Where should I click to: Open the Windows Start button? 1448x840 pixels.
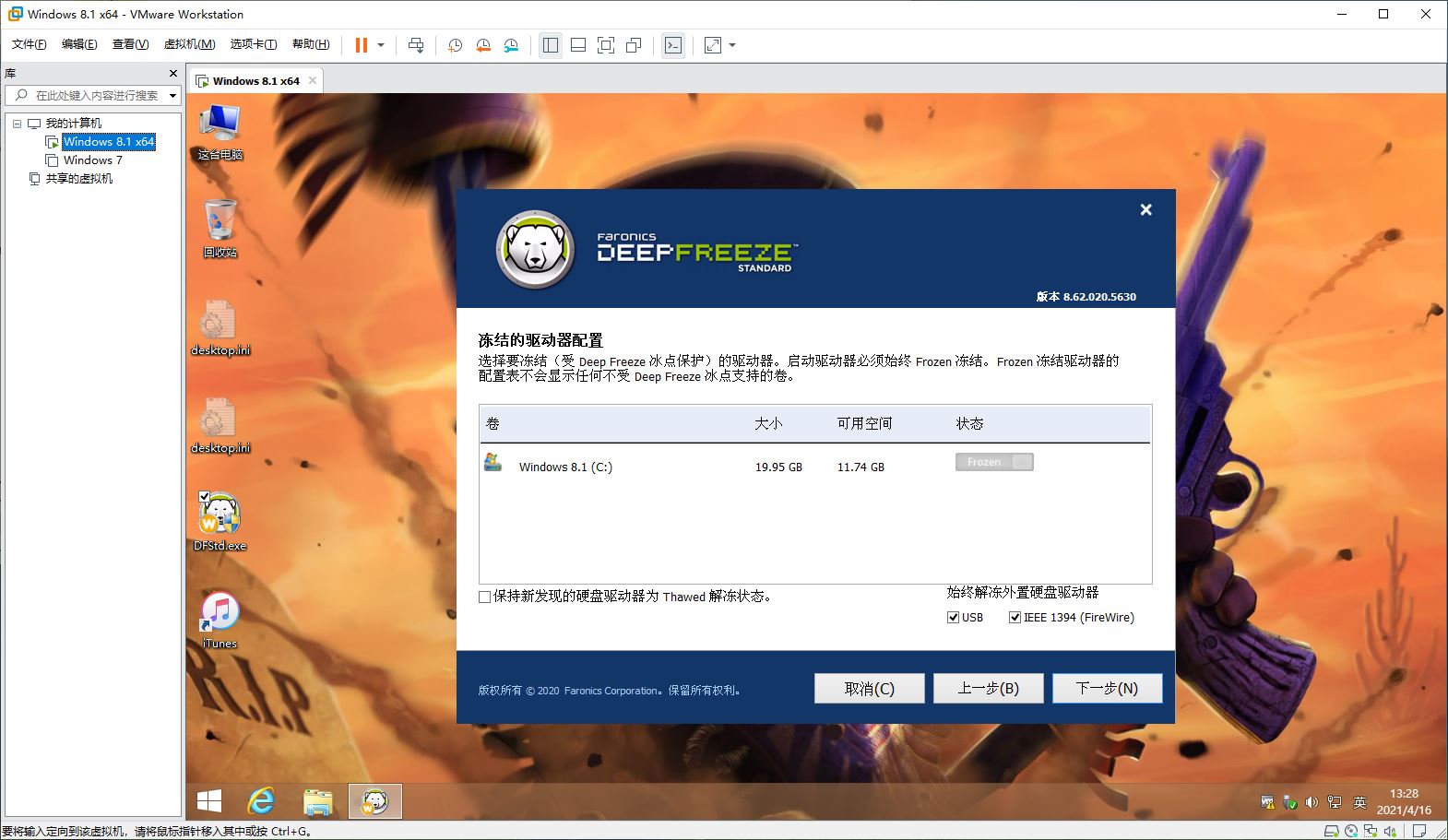(x=209, y=801)
